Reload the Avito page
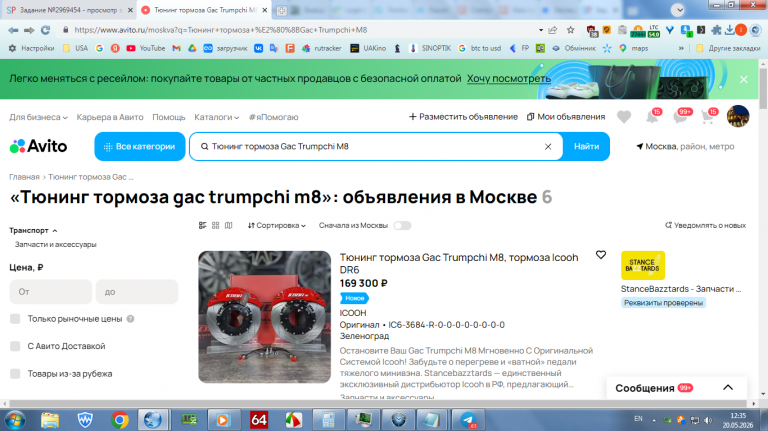Screen dimensions: 768x431 46,30
